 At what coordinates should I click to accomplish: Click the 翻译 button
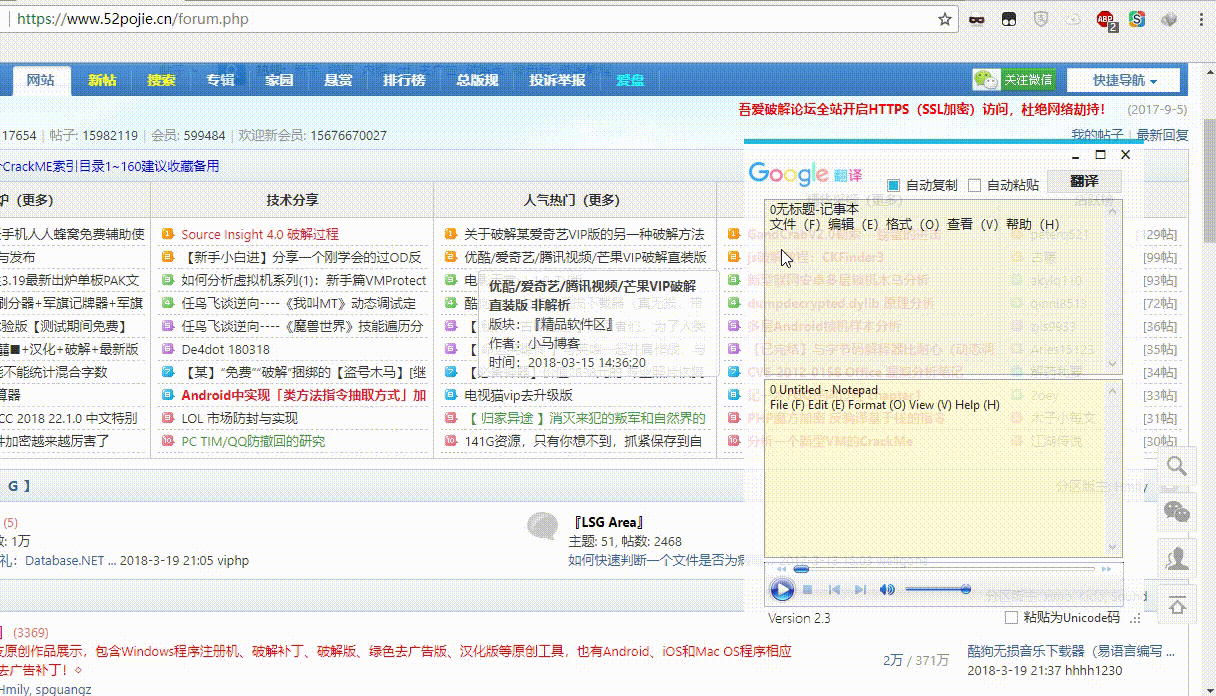pyautogui.click(x=1084, y=181)
